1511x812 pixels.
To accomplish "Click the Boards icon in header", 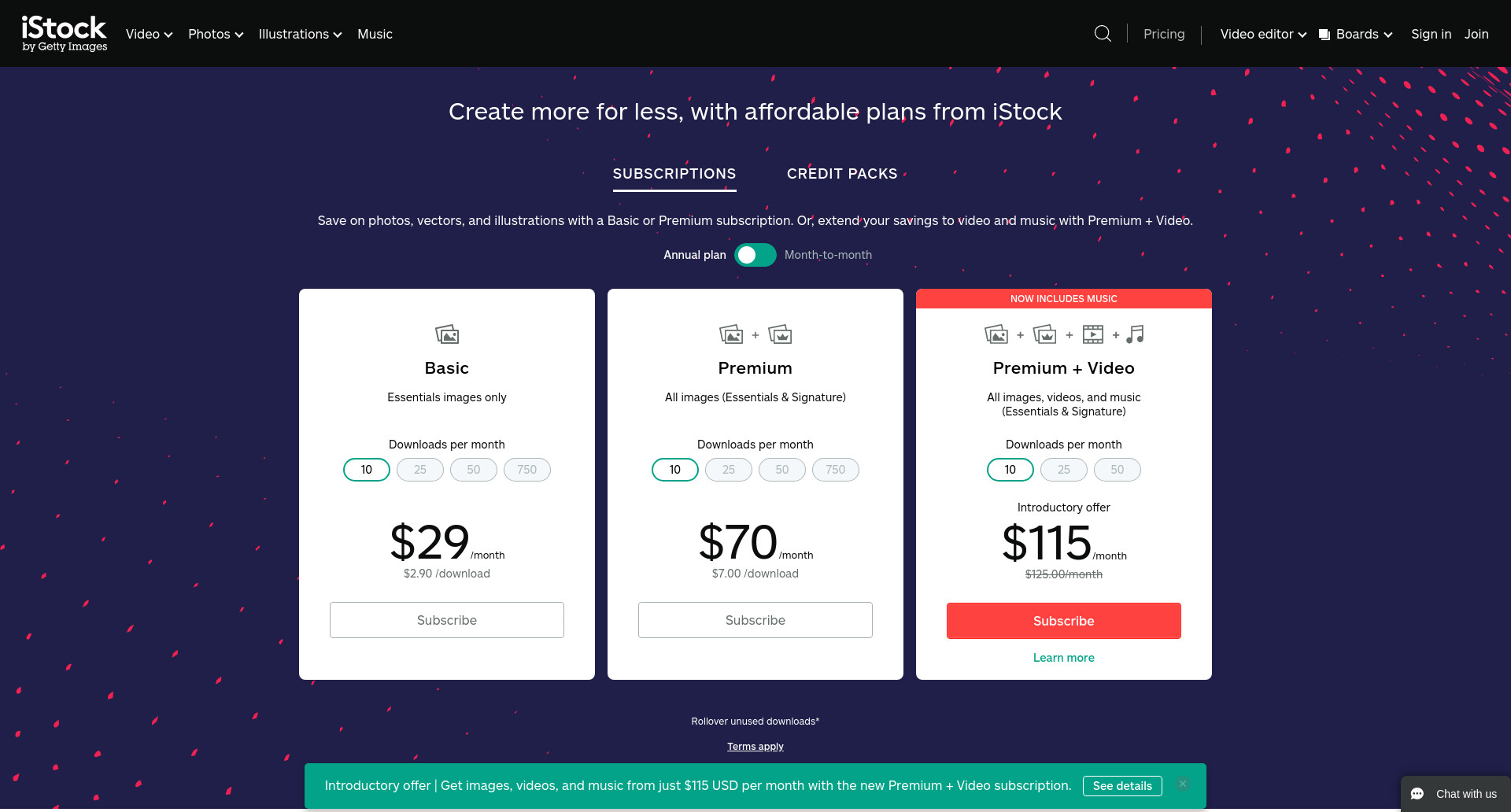I will click(x=1324, y=35).
